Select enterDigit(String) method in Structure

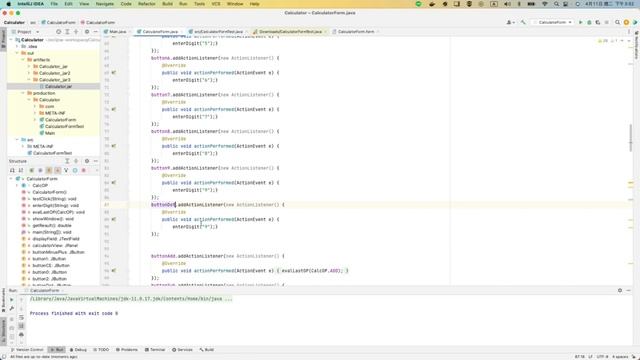point(56,205)
